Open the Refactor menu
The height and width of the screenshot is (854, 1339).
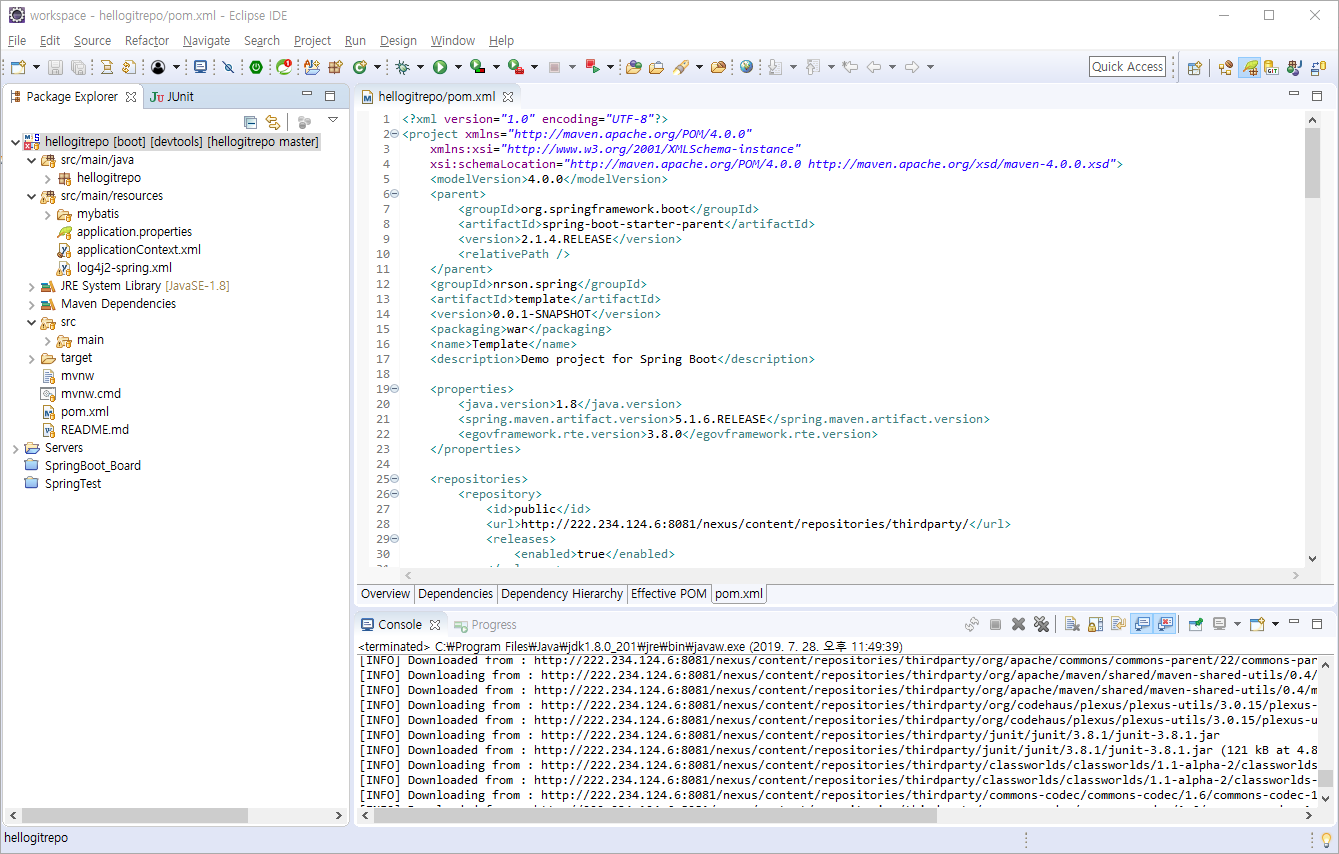coord(147,40)
